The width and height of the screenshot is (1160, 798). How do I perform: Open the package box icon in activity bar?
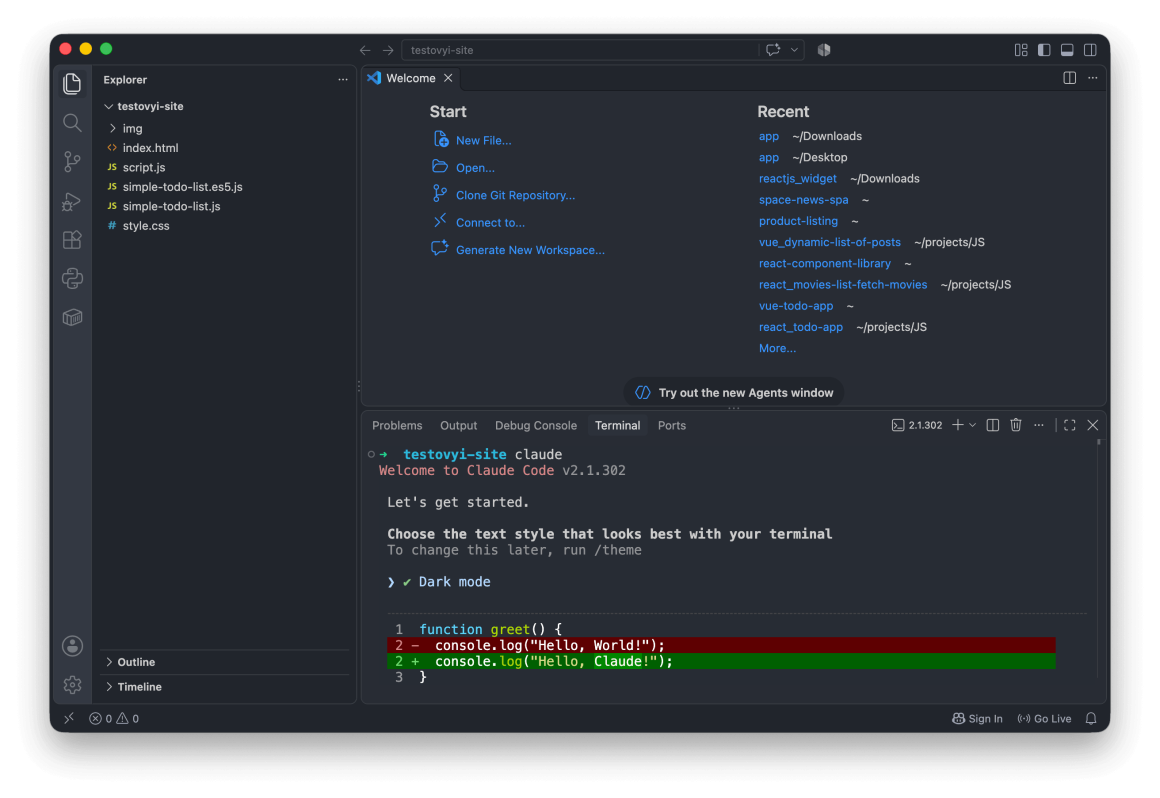(72, 317)
